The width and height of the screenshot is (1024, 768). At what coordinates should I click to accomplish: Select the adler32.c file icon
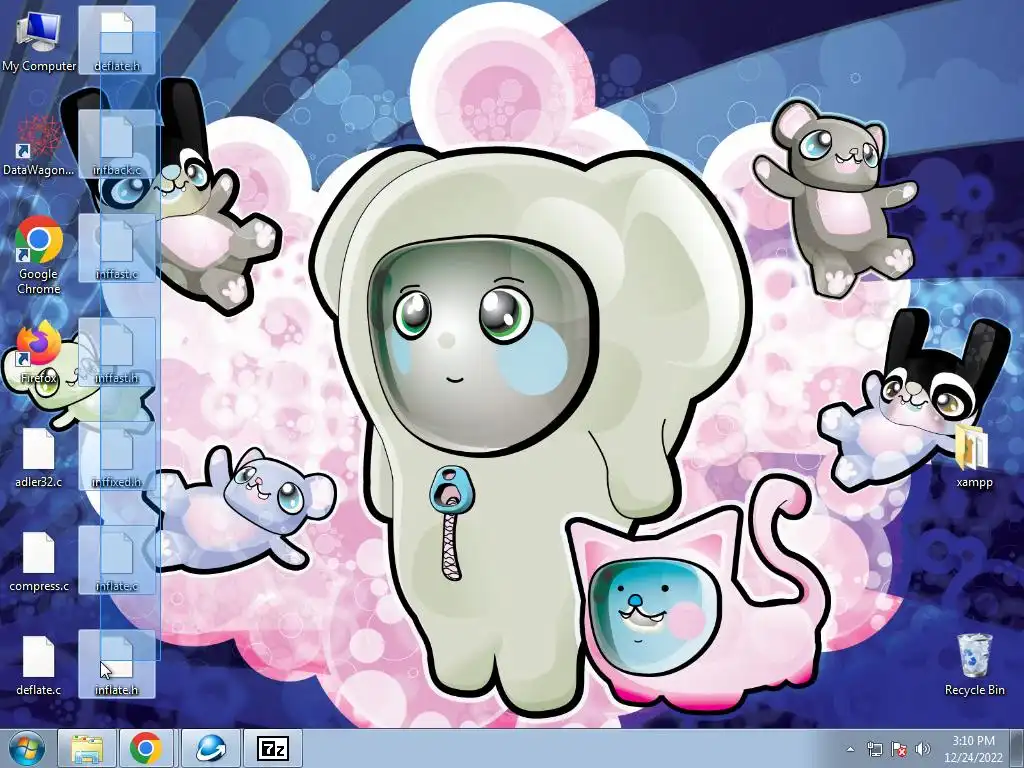tap(39, 457)
